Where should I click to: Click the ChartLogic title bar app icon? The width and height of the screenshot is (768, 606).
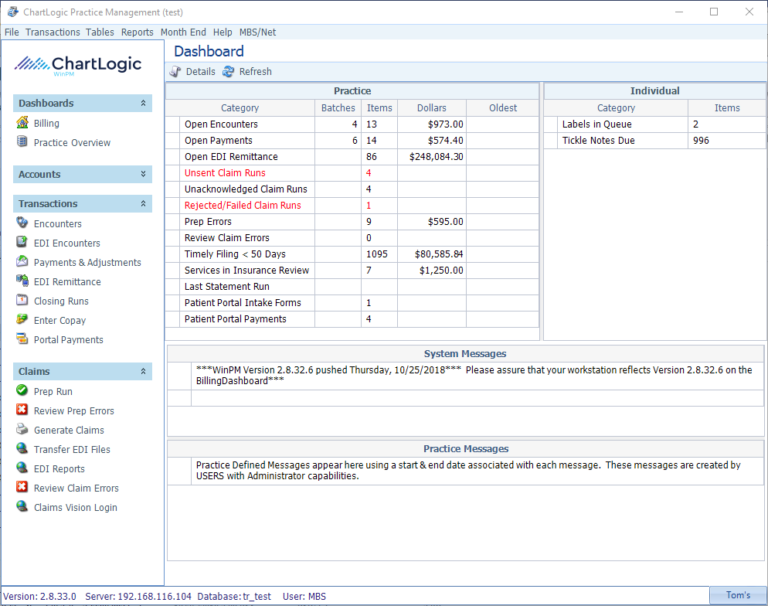coord(13,12)
